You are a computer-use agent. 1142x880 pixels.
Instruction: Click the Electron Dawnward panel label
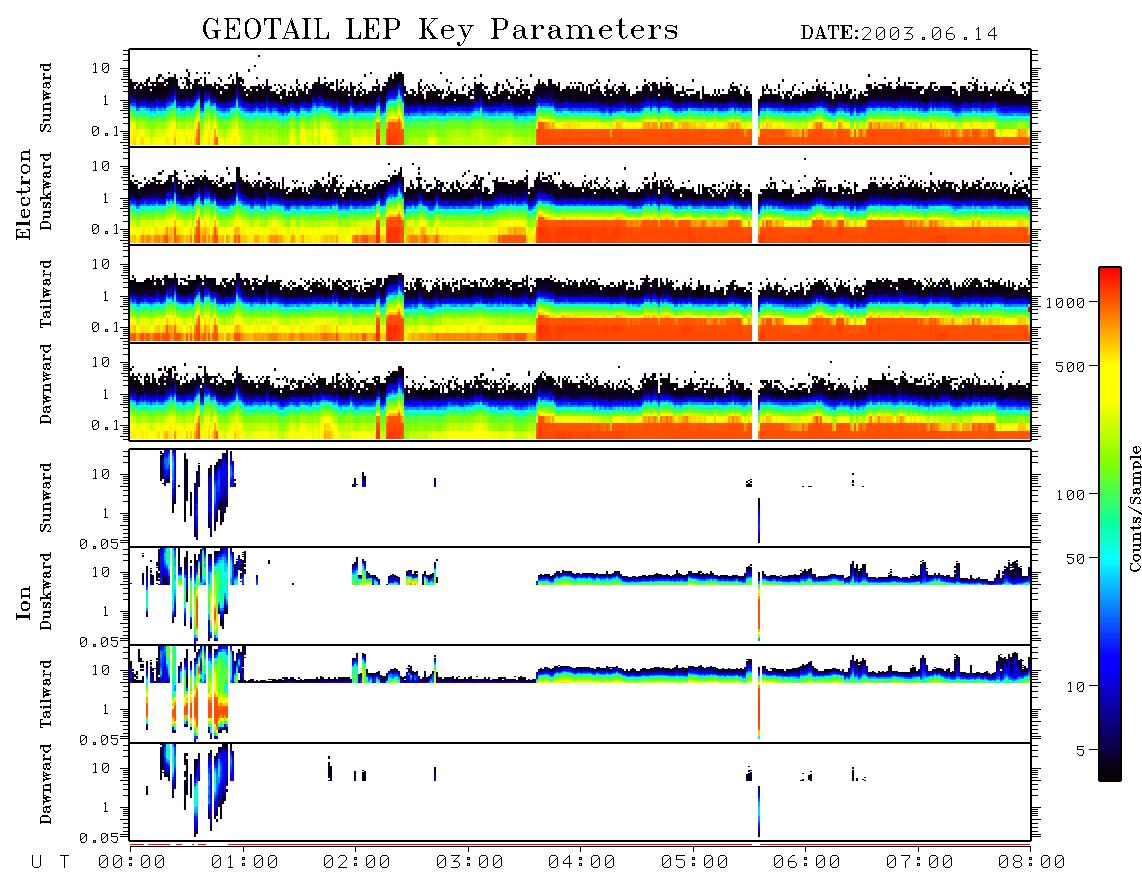[46, 384]
